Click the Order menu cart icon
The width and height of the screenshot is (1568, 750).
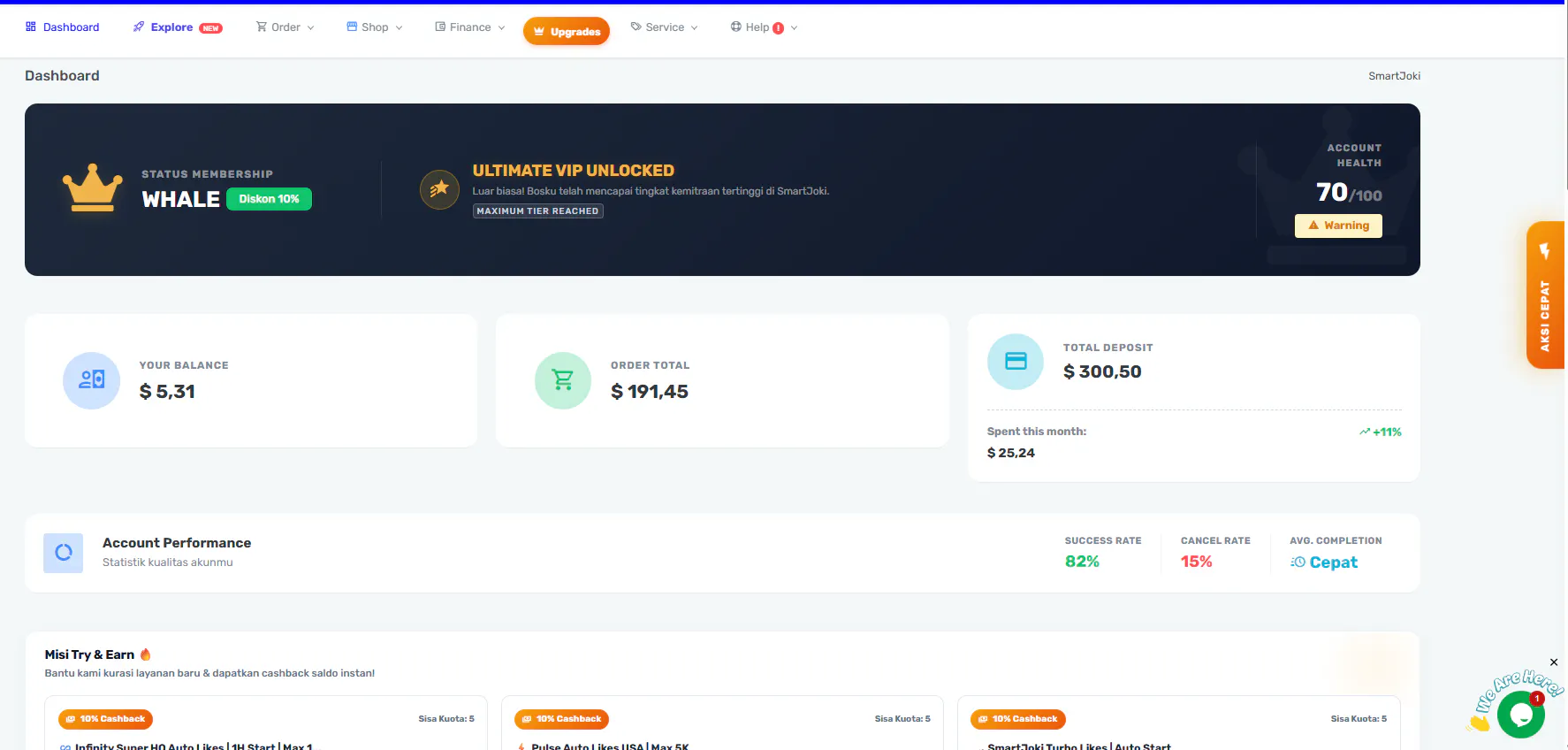click(x=262, y=27)
